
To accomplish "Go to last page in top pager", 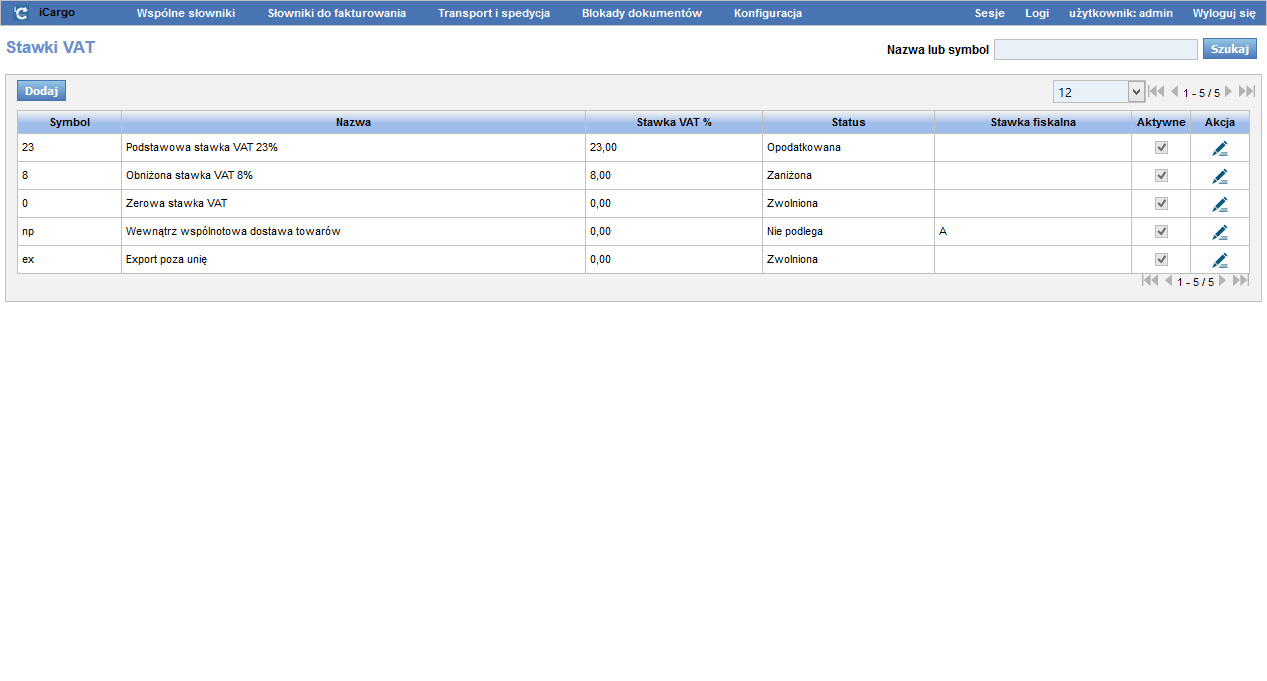I will [1246, 91].
